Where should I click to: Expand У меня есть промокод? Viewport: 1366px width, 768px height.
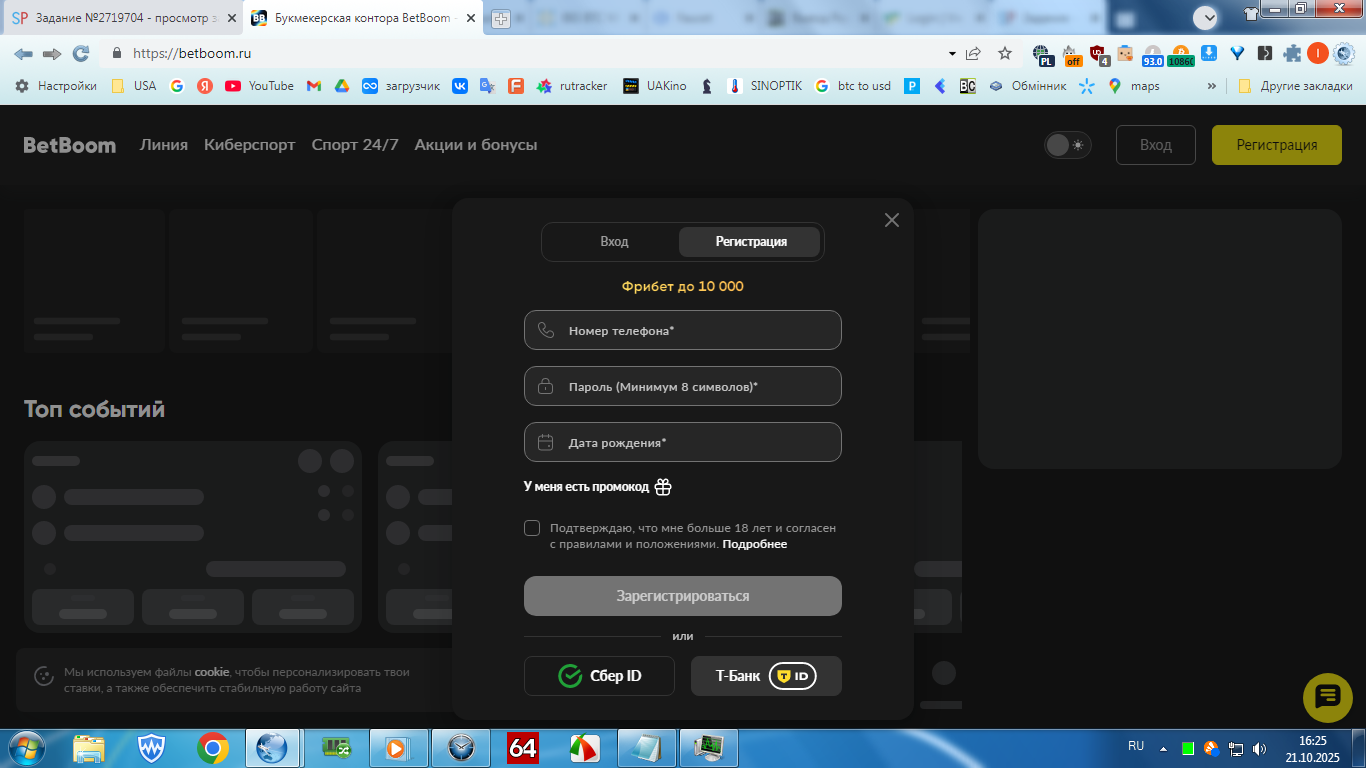click(586, 487)
